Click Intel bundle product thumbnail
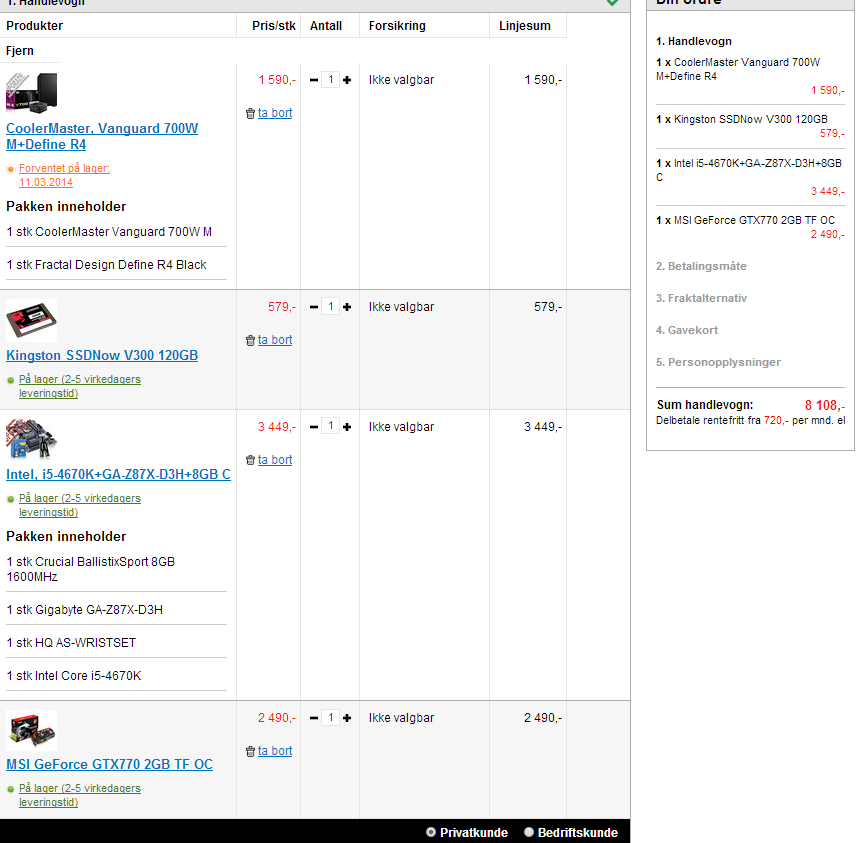Viewport: 863px width, 843px height. 31,439
